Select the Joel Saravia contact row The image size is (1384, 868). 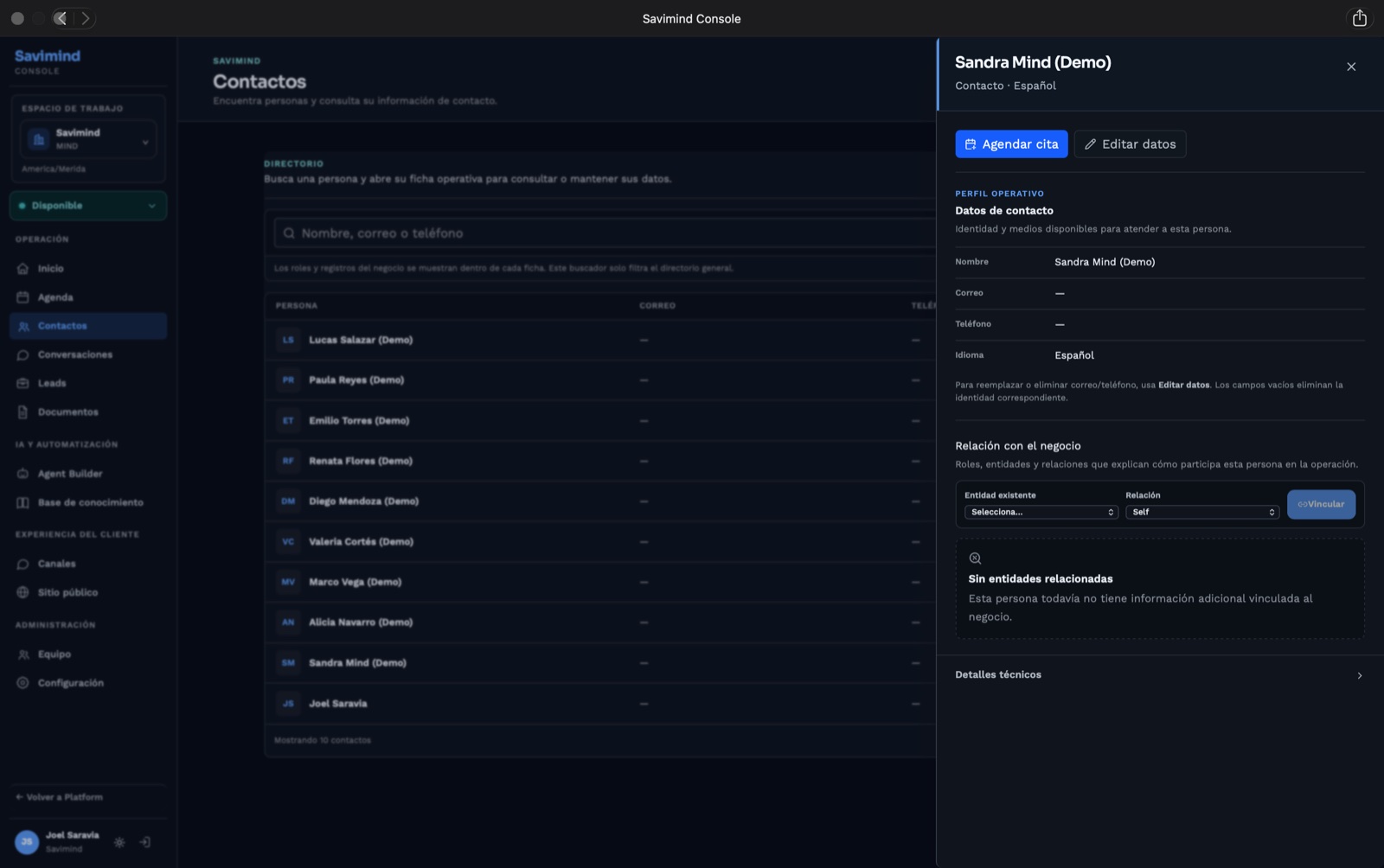[600, 704]
